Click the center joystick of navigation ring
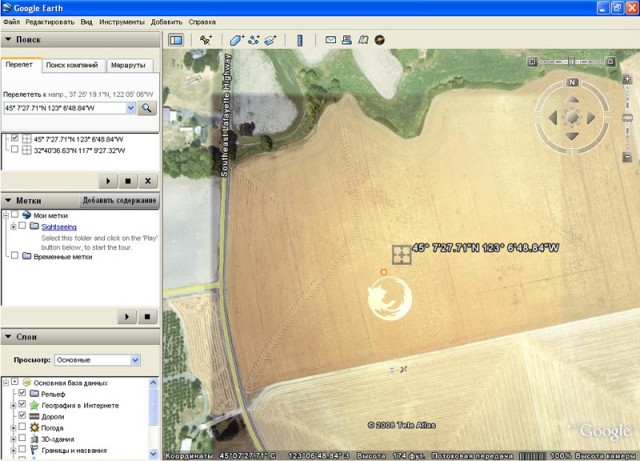 click(x=572, y=118)
